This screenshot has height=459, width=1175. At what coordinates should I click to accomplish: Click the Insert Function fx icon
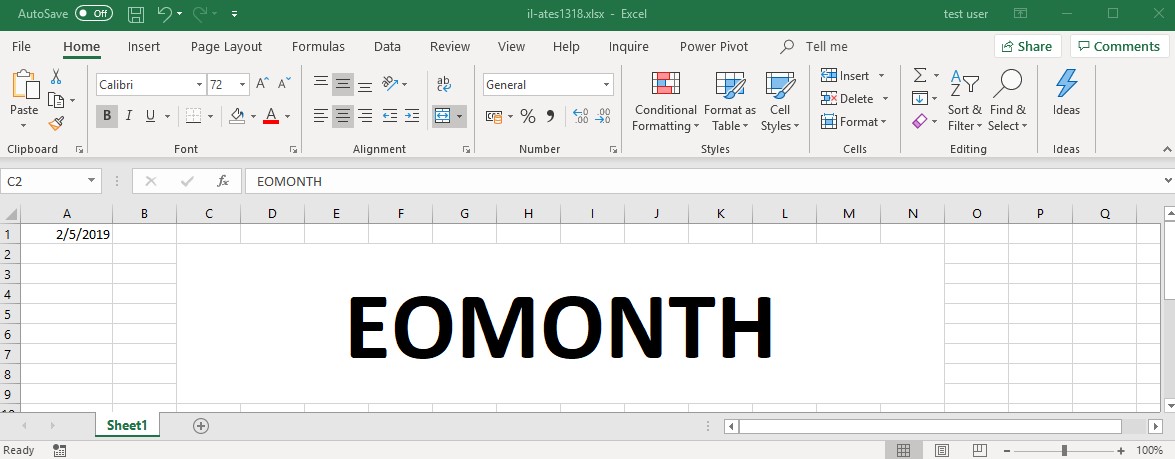click(223, 181)
